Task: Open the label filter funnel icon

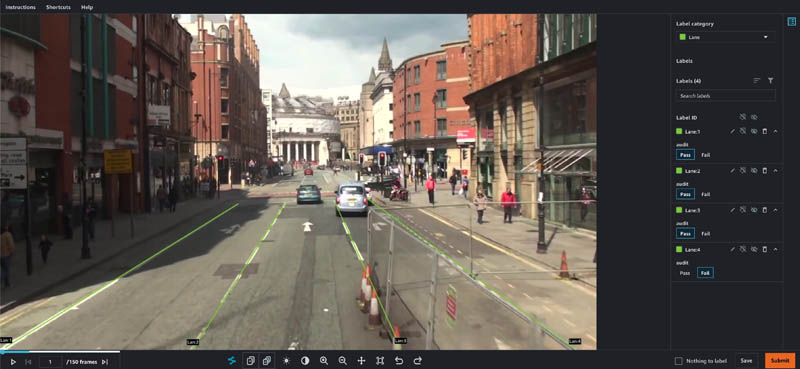Action: point(770,81)
